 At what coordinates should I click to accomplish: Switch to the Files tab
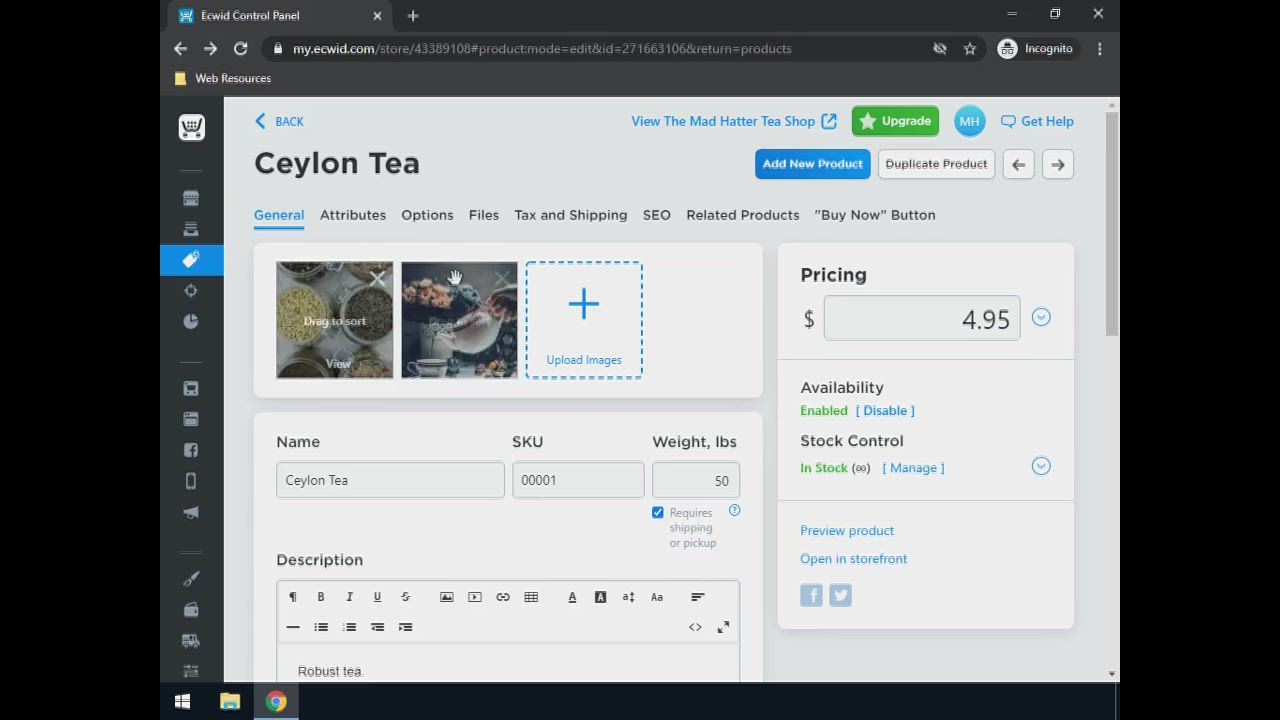(484, 215)
